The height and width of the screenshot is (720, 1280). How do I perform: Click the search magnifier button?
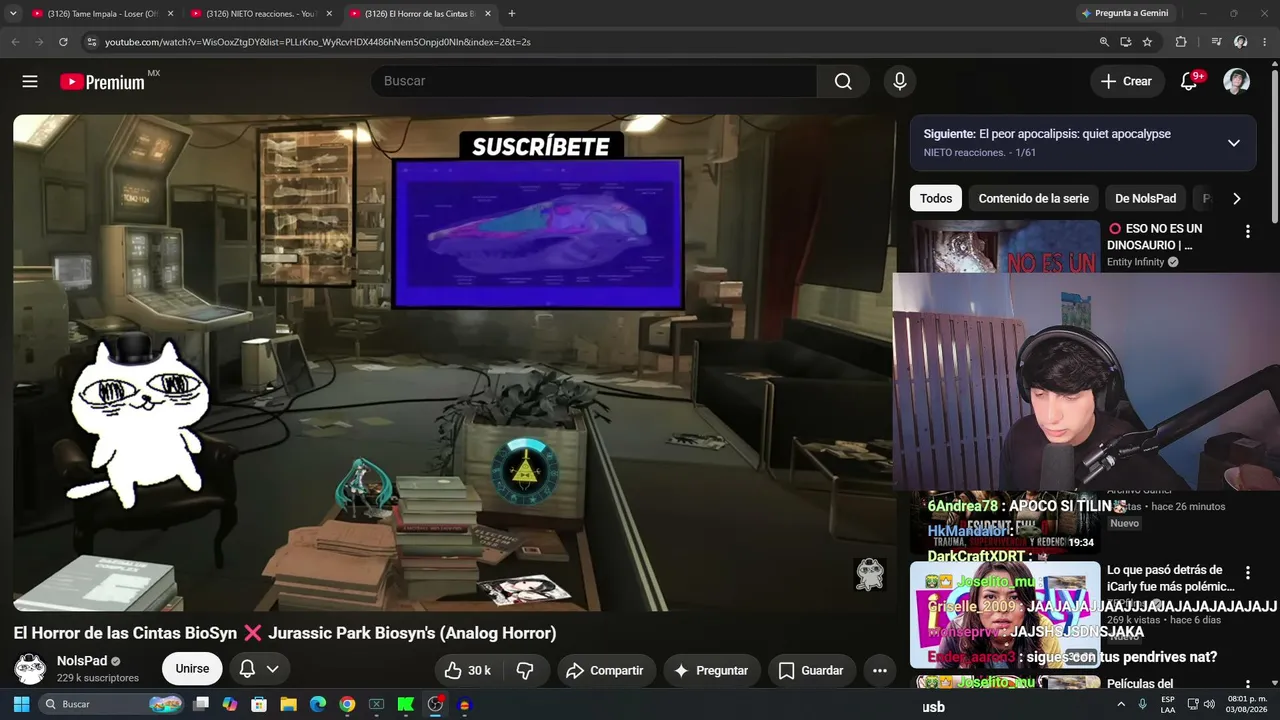[843, 81]
